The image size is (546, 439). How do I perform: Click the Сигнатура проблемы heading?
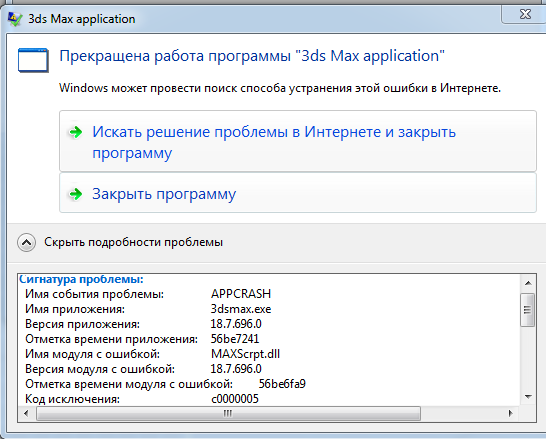[81, 279]
